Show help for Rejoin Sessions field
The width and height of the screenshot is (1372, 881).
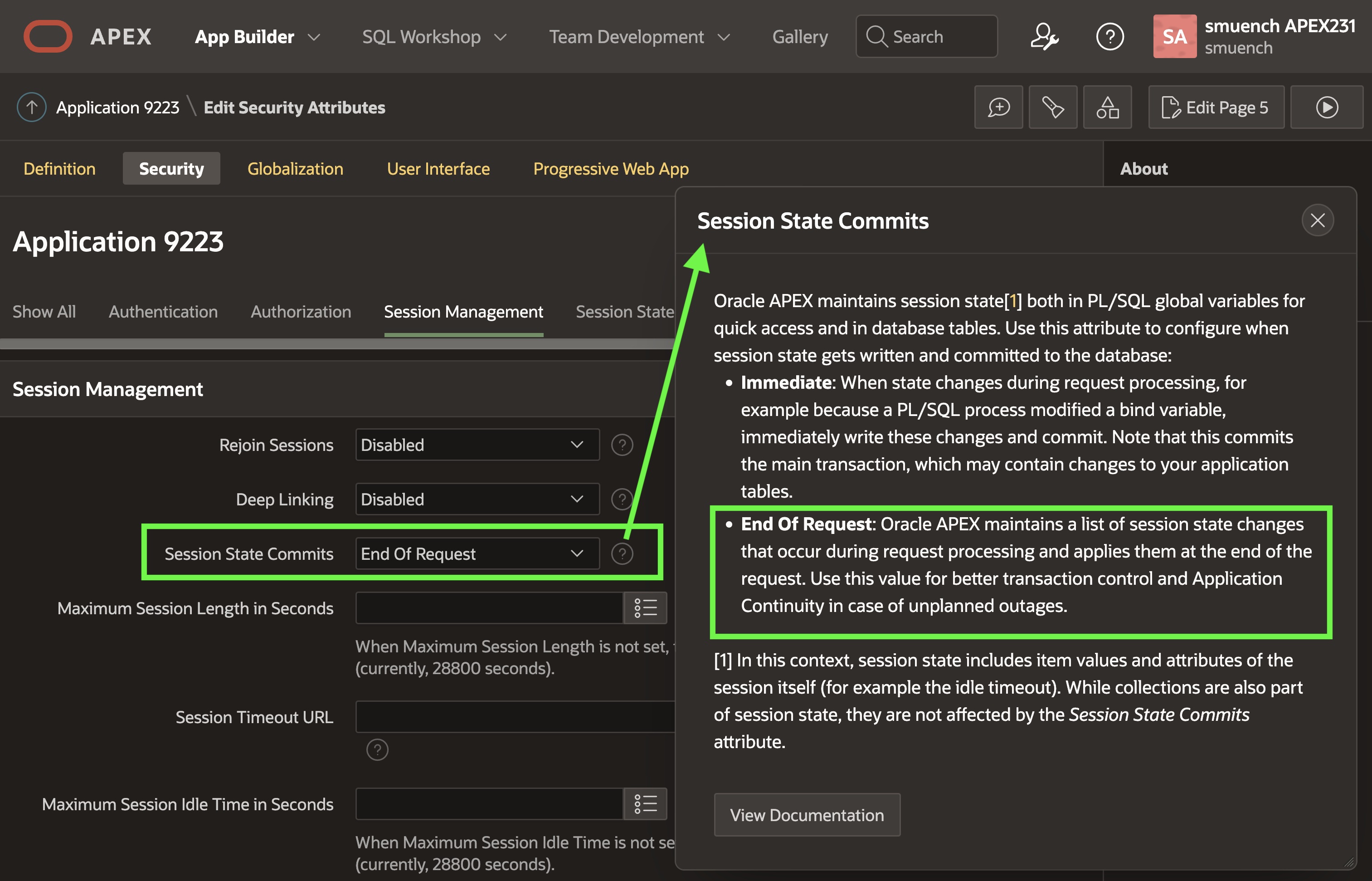click(622, 445)
